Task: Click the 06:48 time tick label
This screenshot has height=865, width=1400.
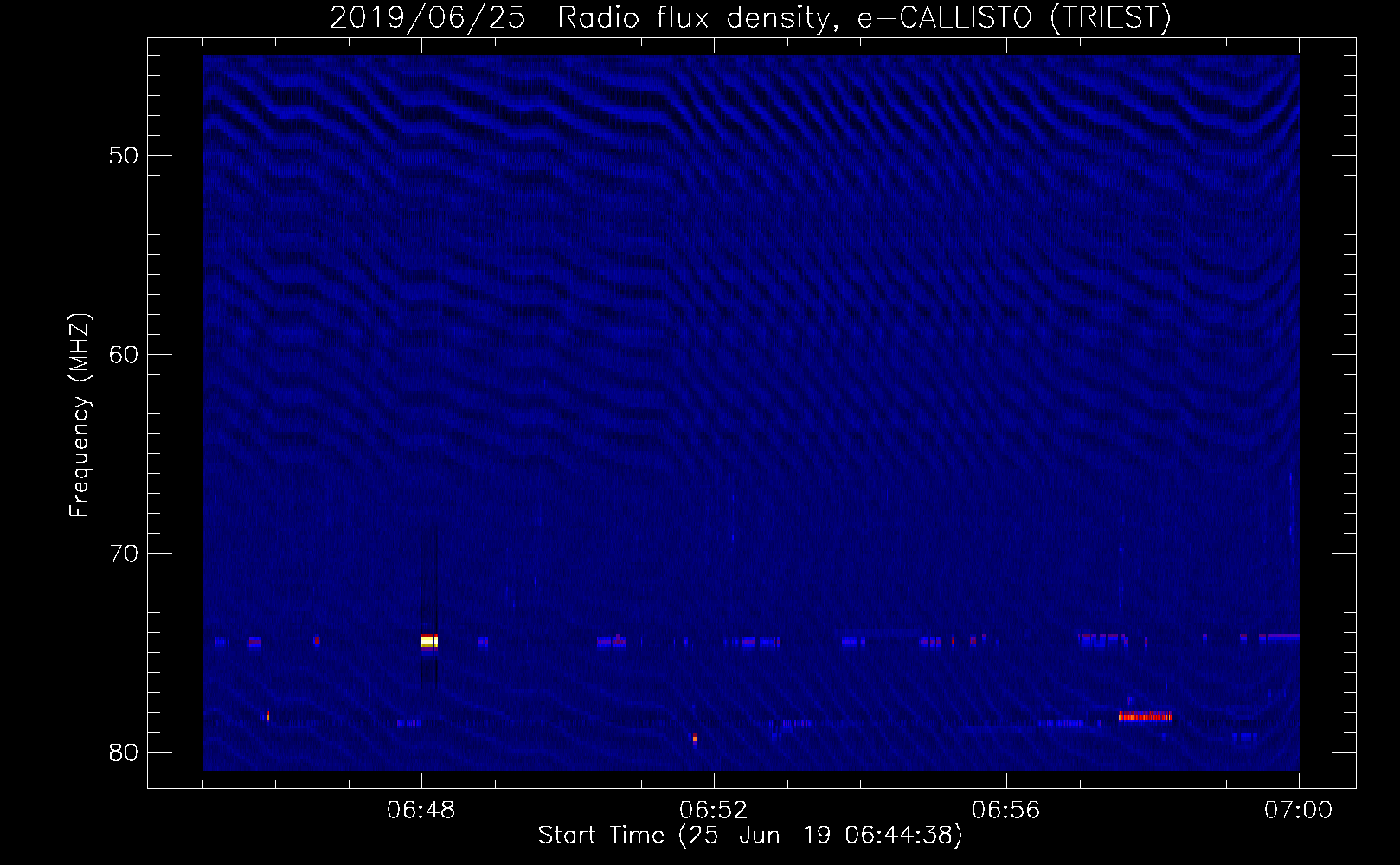Action: point(421,811)
